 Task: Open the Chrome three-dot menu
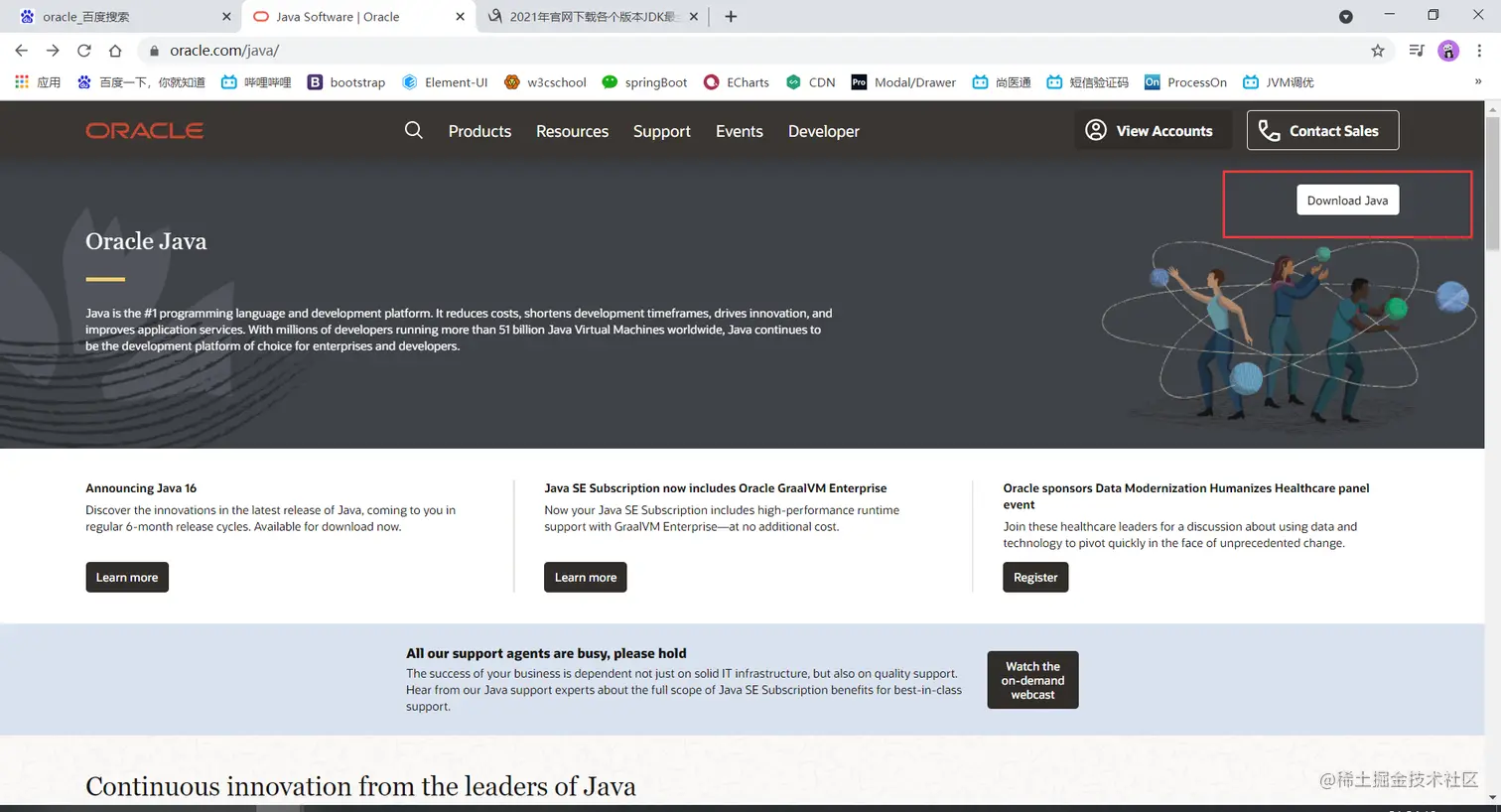click(x=1479, y=51)
